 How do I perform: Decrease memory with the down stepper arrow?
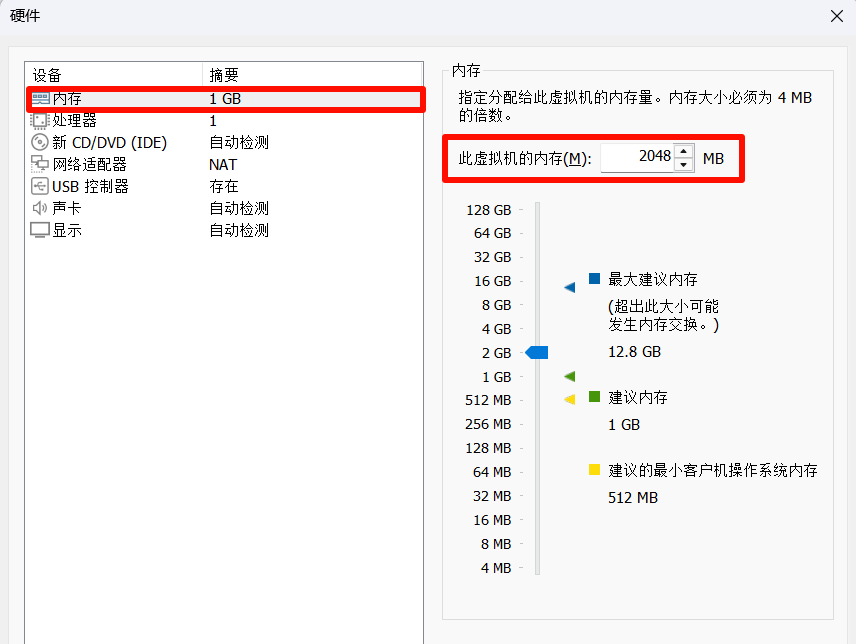pyautogui.click(x=683, y=165)
